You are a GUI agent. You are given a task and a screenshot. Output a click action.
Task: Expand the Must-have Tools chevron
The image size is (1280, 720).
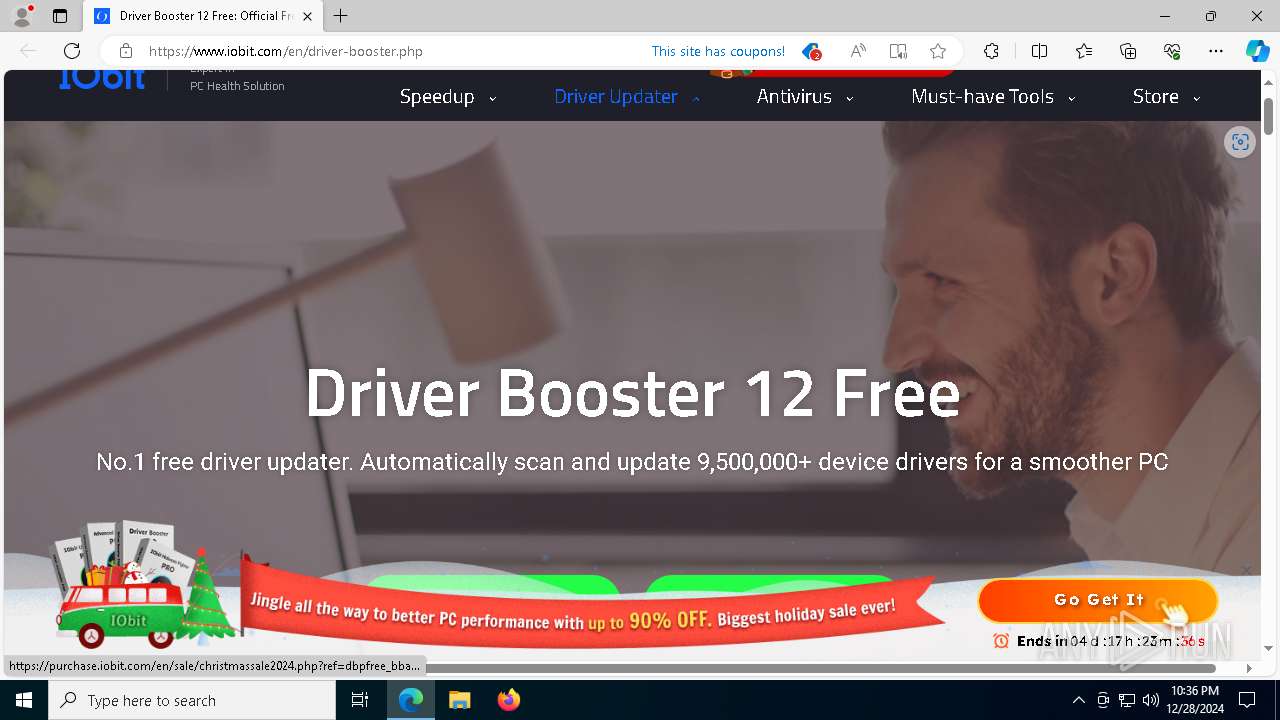click(1071, 98)
